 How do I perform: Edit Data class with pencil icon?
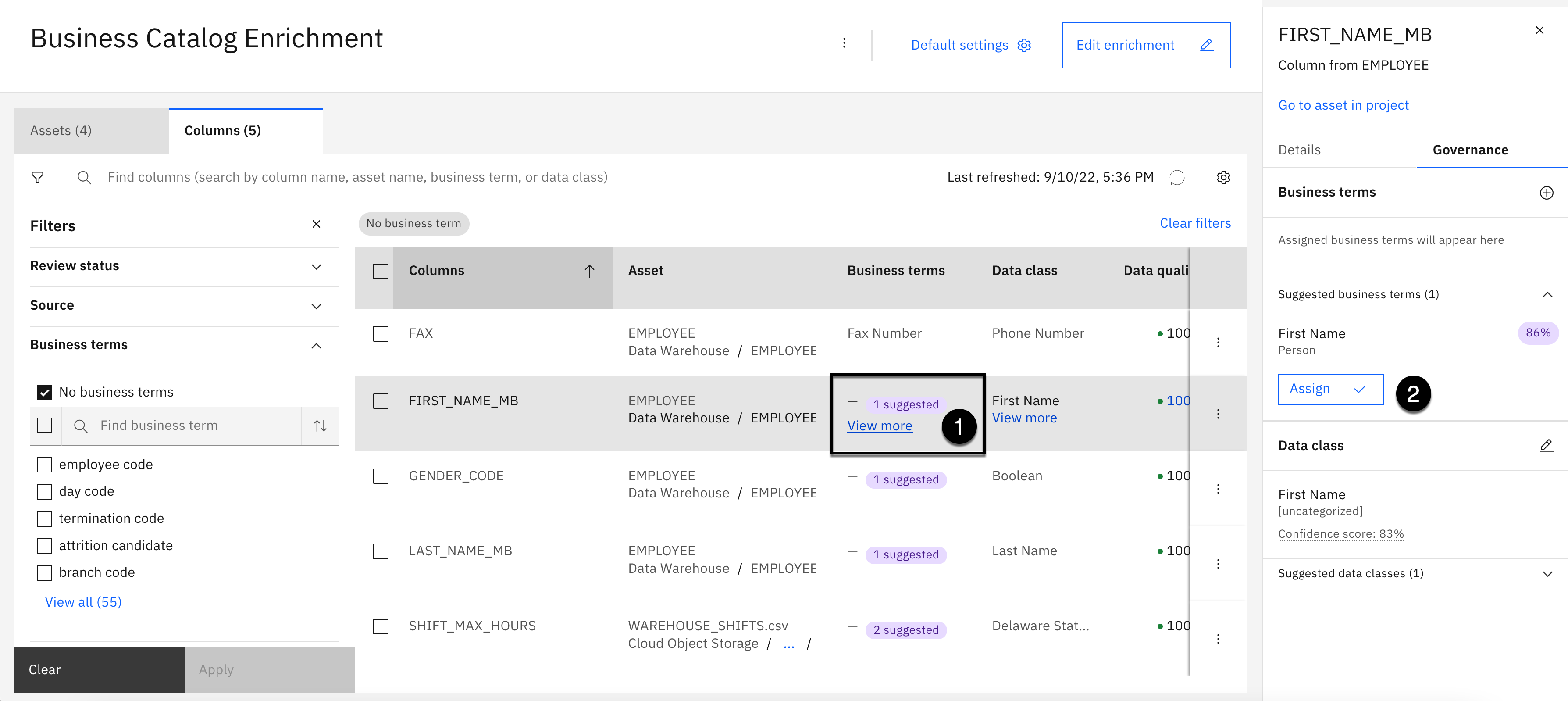1546,445
